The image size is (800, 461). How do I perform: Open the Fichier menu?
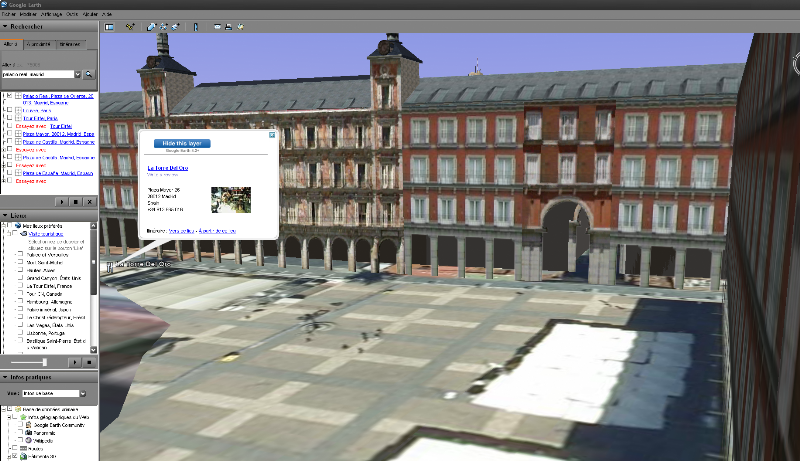(9, 15)
